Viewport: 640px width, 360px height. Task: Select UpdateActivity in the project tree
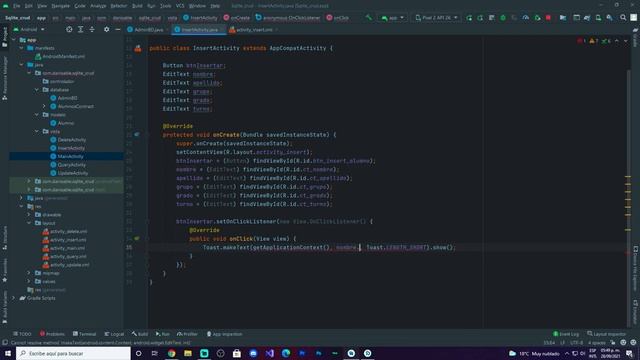(x=69, y=173)
